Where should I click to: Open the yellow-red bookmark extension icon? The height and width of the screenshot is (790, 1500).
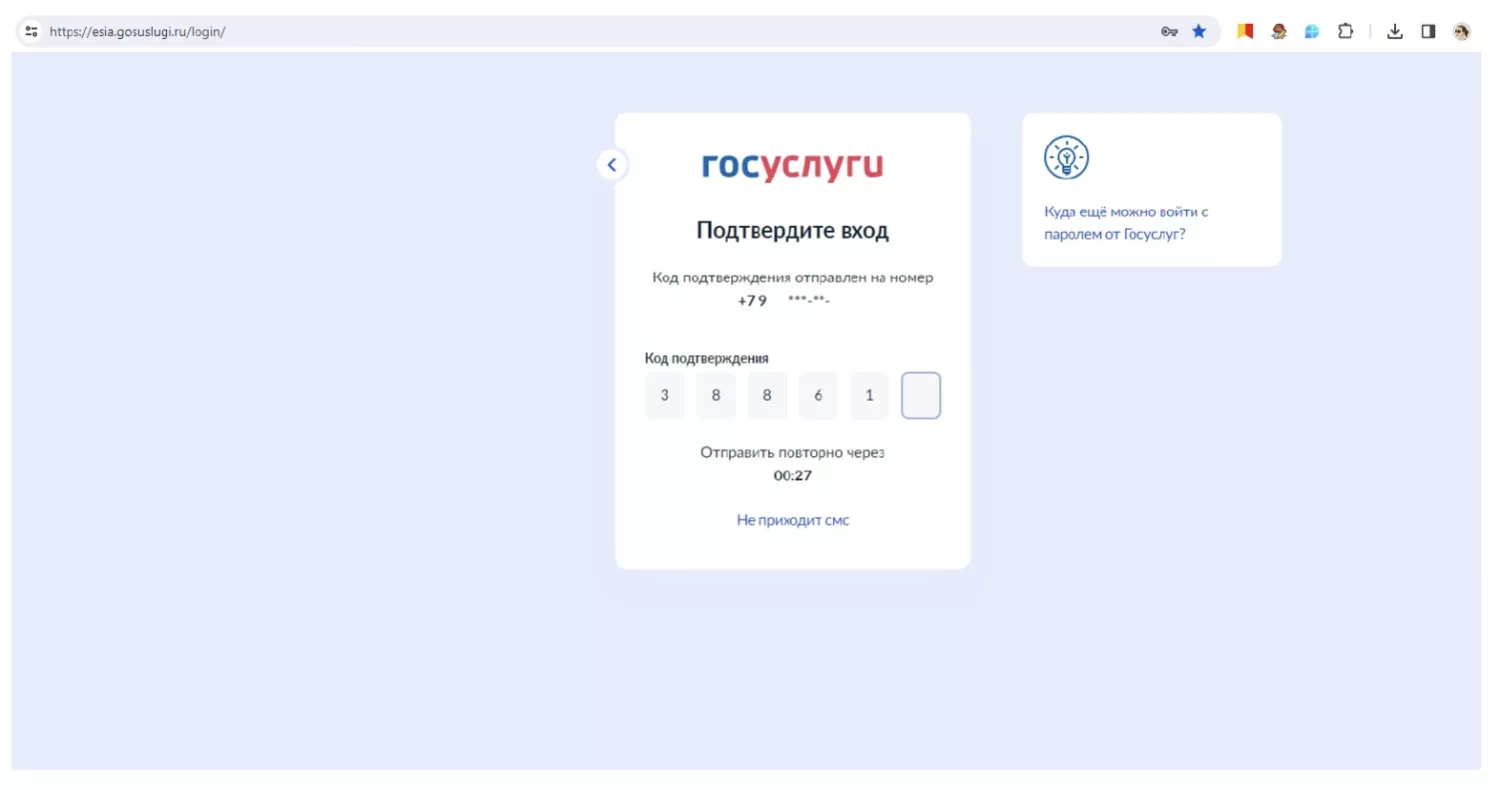pos(1245,31)
